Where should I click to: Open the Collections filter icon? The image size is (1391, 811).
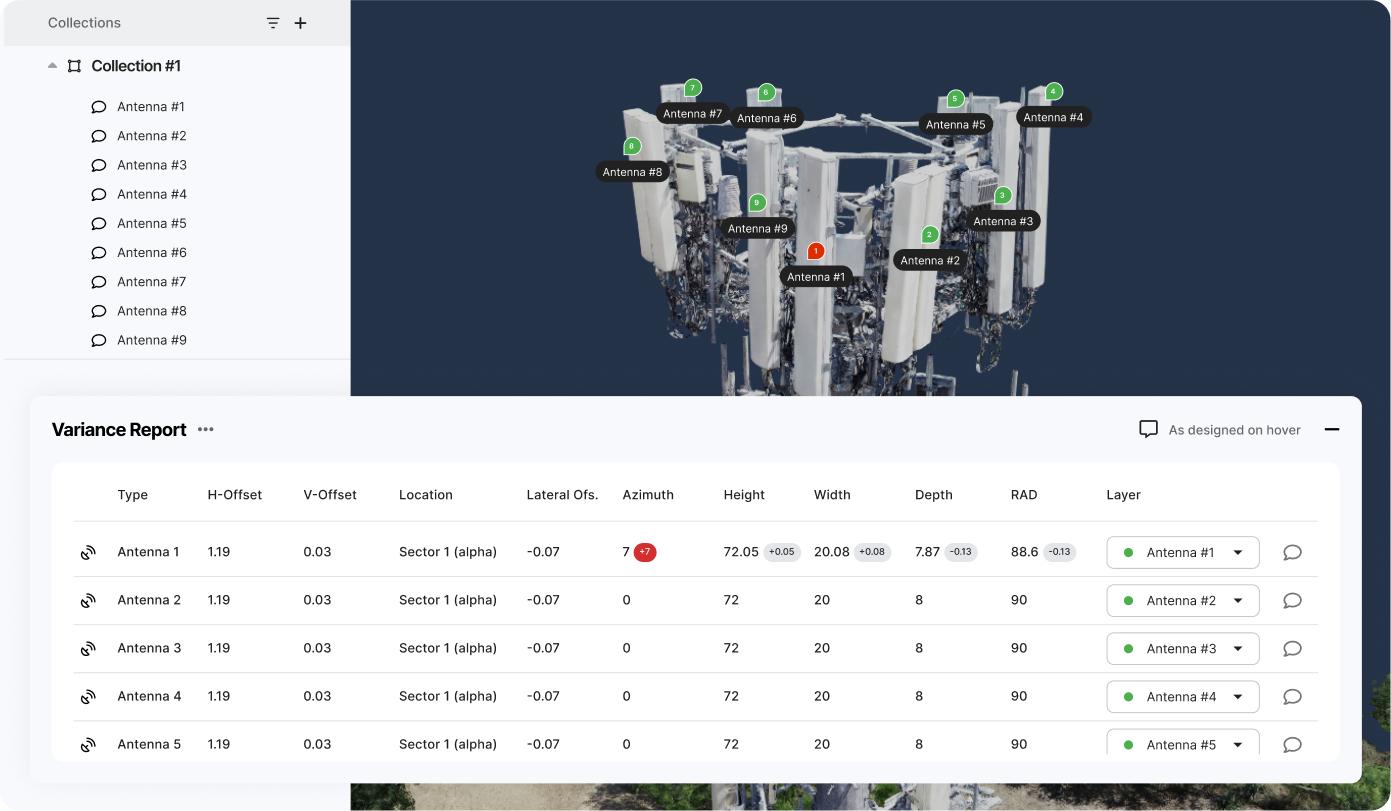pos(272,22)
